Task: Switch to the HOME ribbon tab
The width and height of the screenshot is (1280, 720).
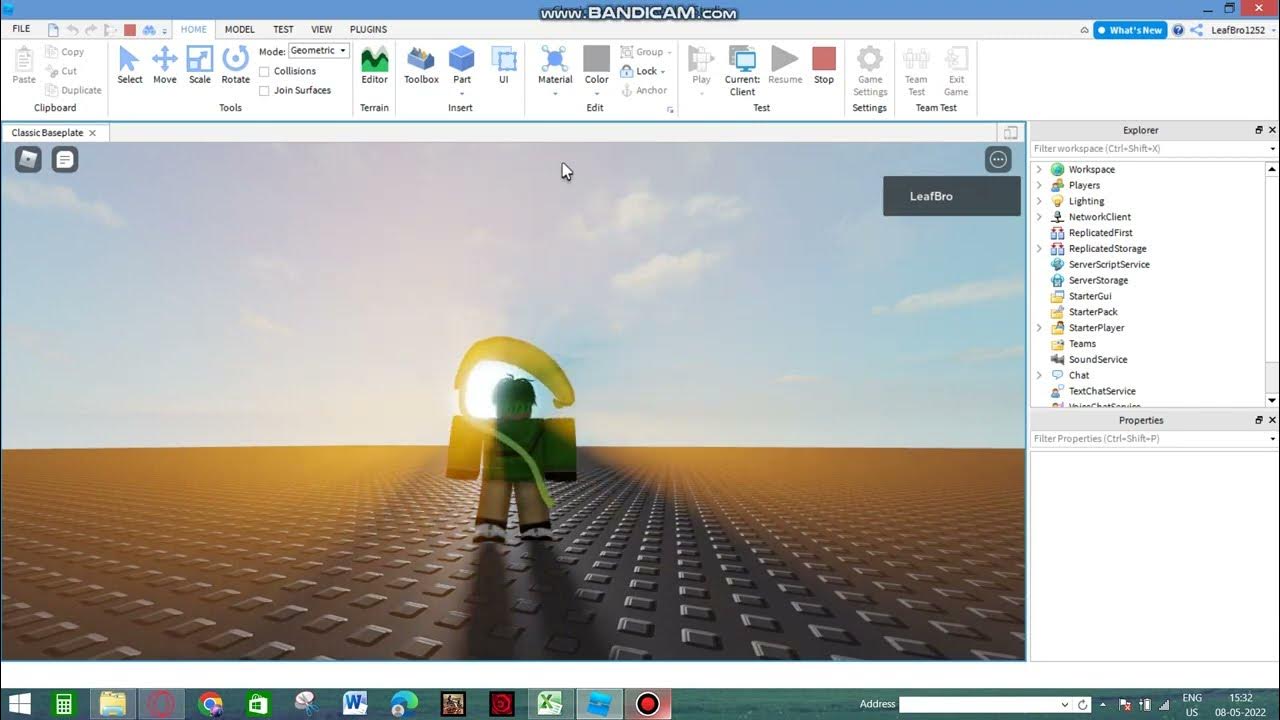Action: point(194,30)
